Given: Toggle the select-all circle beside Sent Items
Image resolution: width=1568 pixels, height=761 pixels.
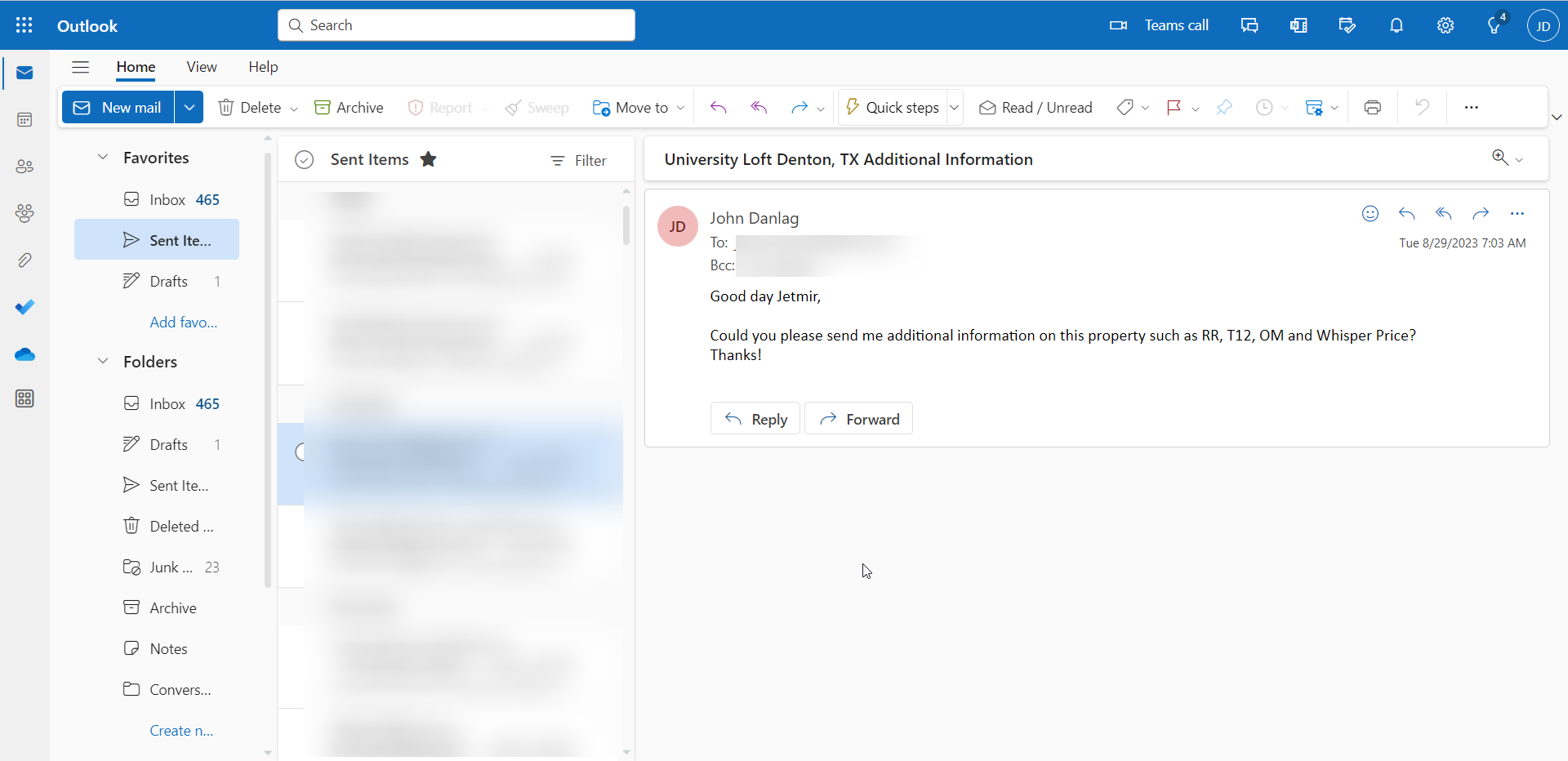Looking at the screenshot, I should click(x=305, y=160).
